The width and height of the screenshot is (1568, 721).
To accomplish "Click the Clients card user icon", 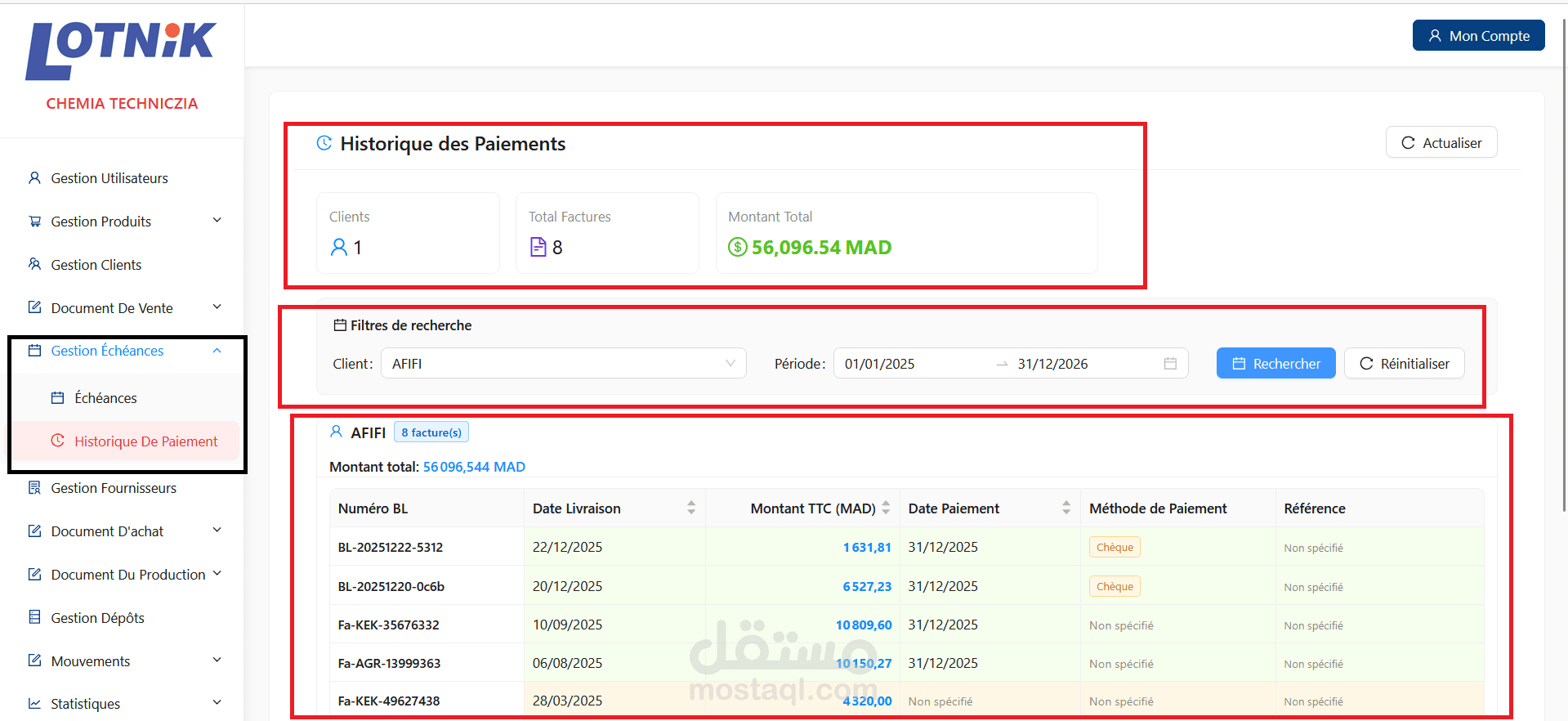I will point(338,247).
